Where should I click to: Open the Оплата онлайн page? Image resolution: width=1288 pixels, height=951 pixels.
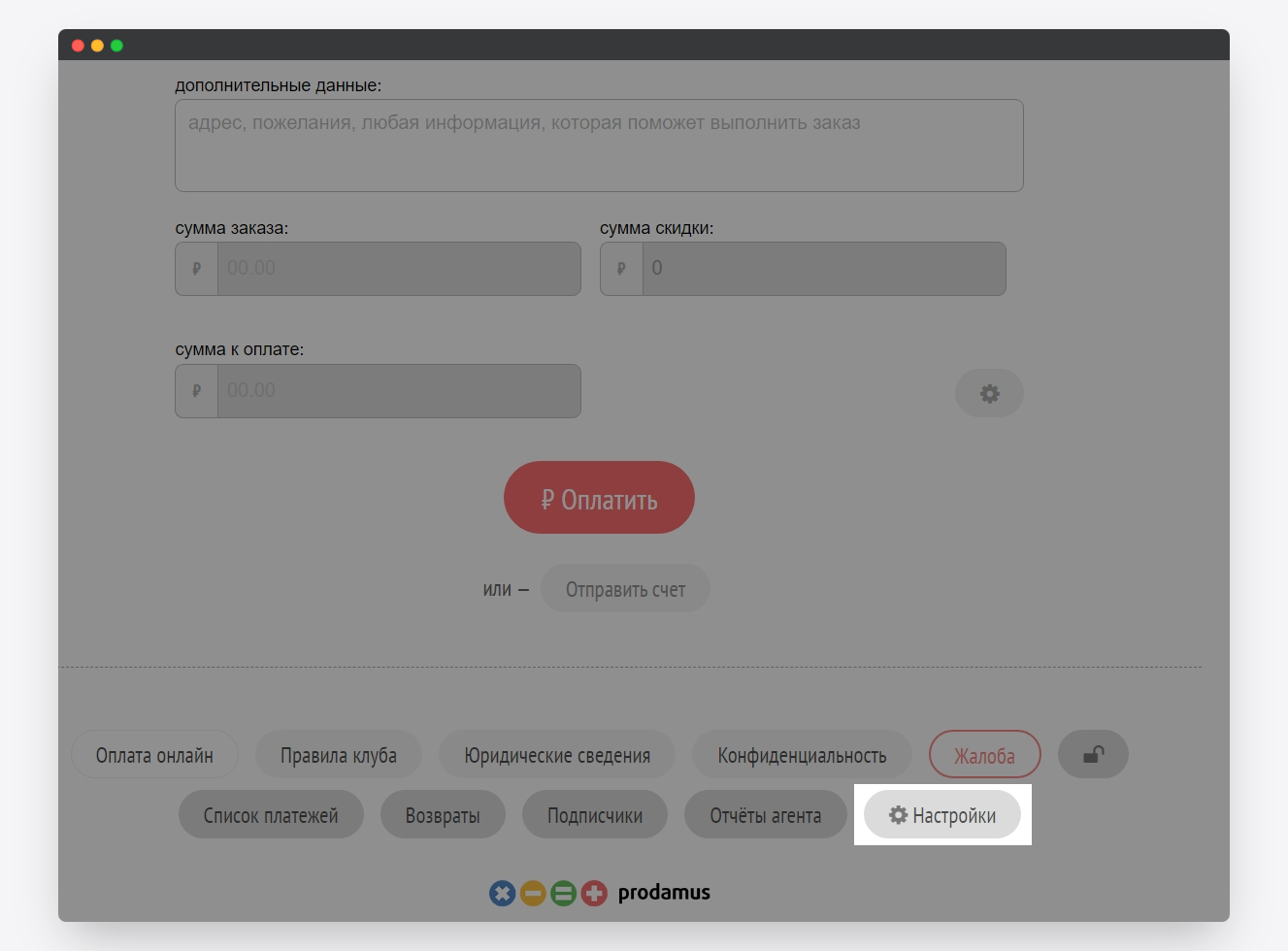[x=154, y=755]
